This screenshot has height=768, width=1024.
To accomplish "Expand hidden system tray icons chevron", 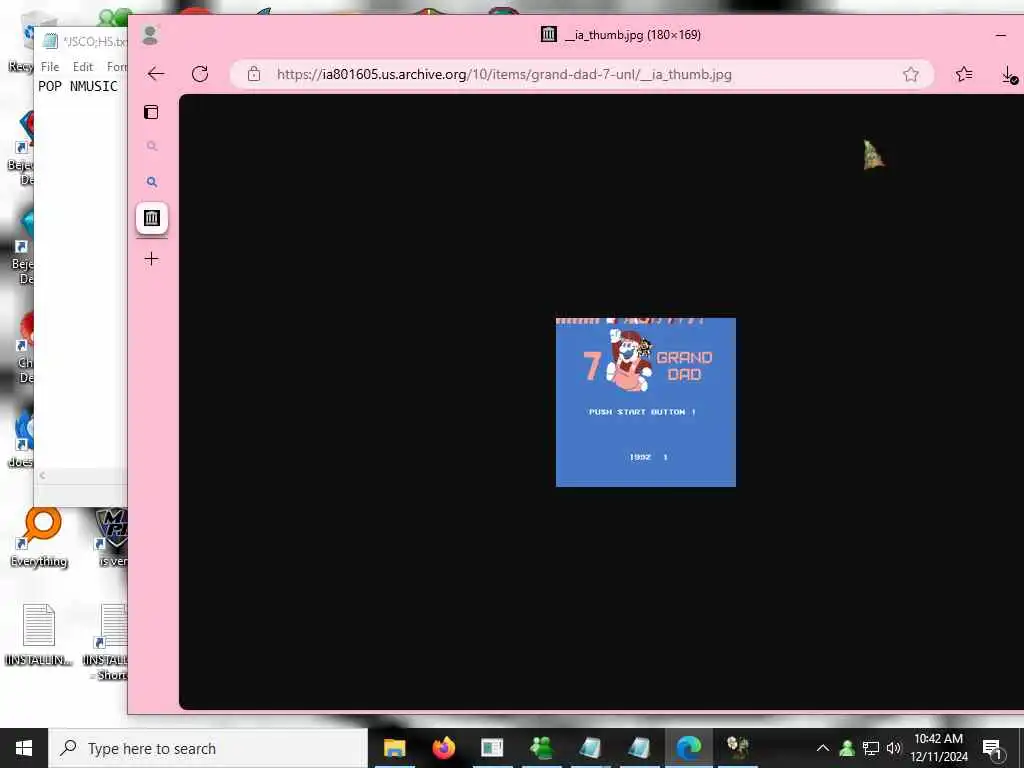I will (823, 748).
